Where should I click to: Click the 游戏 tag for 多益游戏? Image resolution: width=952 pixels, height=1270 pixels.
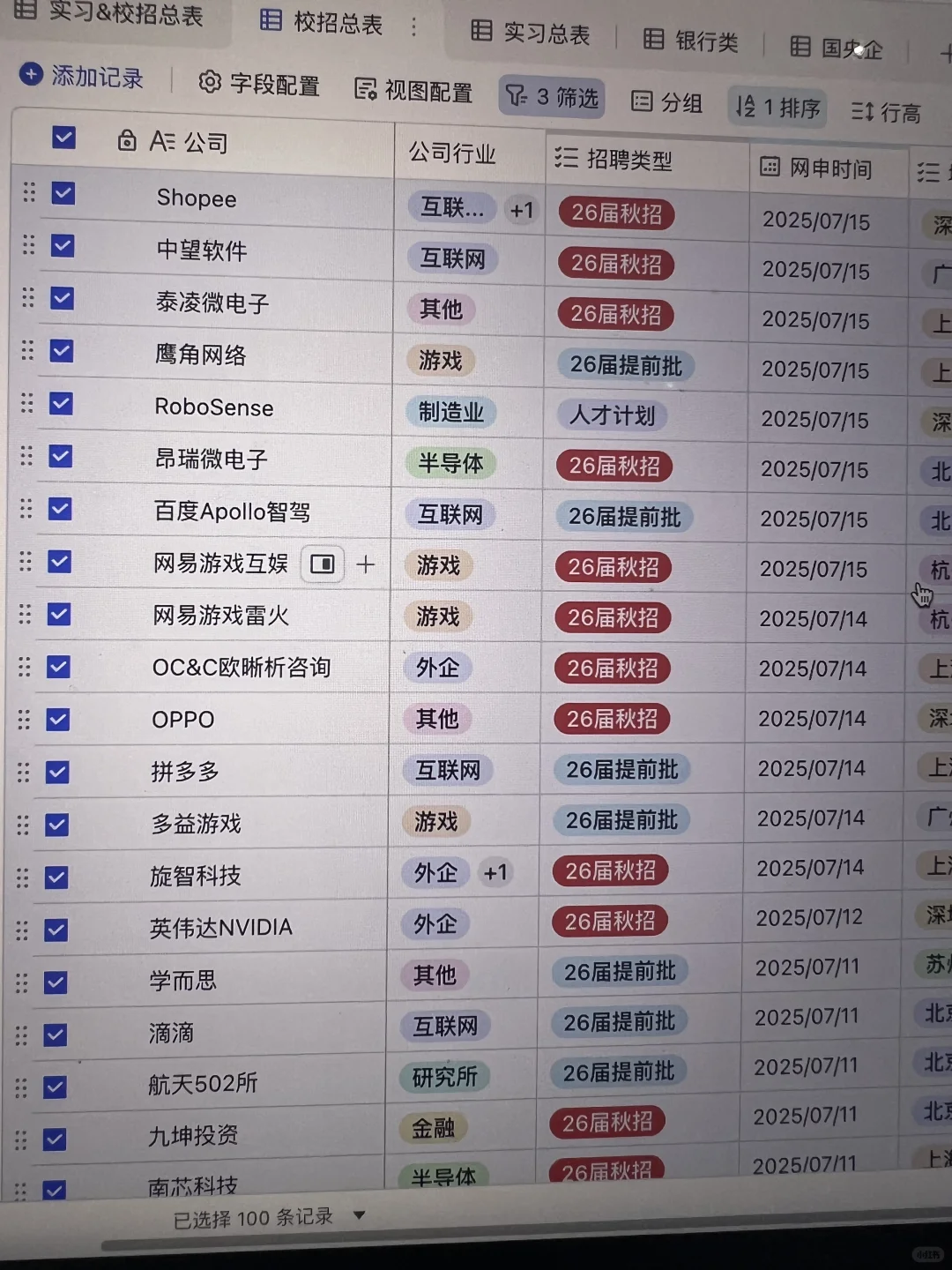pyautogui.click(x=436, y=822)
